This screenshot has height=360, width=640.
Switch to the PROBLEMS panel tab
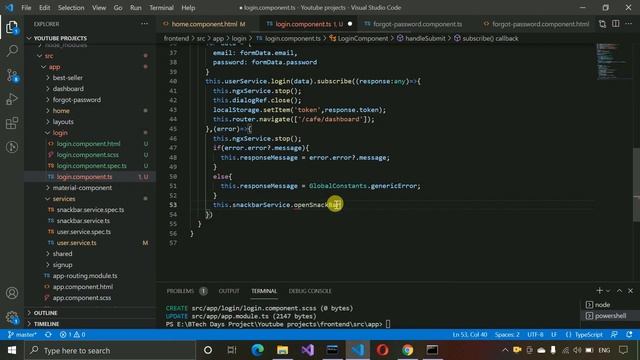[x=180, y=291]
